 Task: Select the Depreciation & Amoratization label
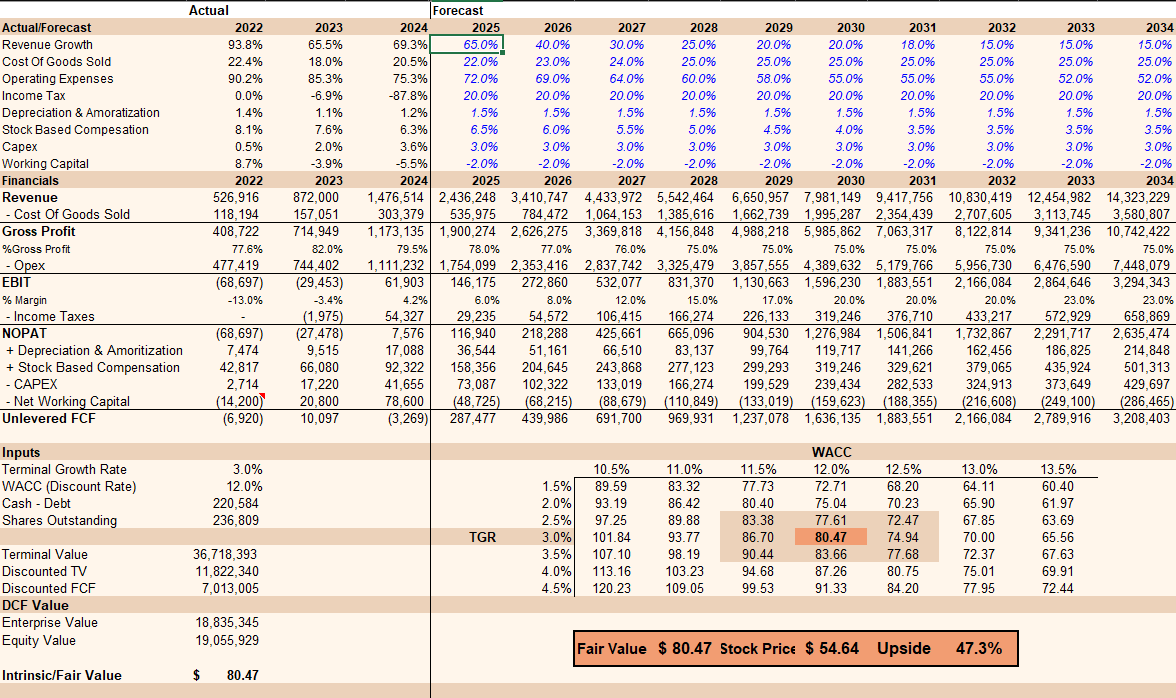point(81,112)
